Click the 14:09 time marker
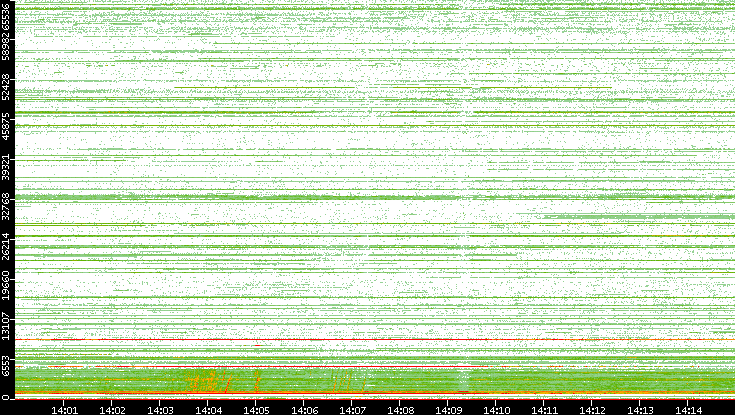The width and height of the screenshot is (735, 415). click(449, 409)
